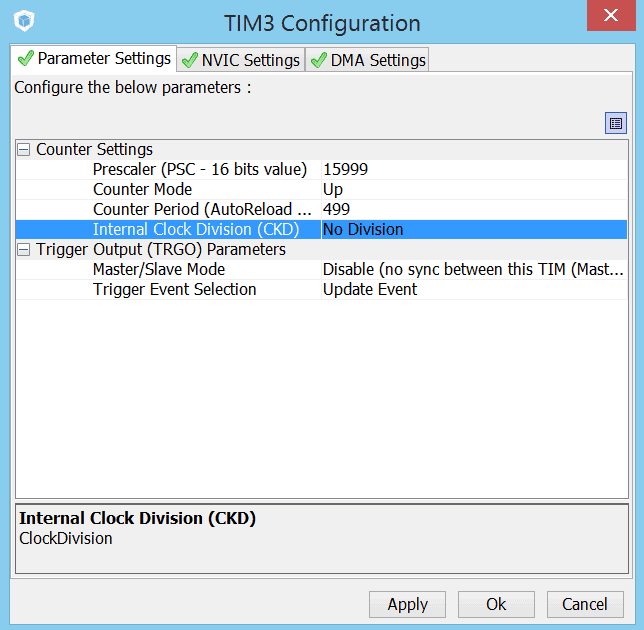Collapse the Trigger Output (TRGO) Parameters group

(x=24, y=250)
